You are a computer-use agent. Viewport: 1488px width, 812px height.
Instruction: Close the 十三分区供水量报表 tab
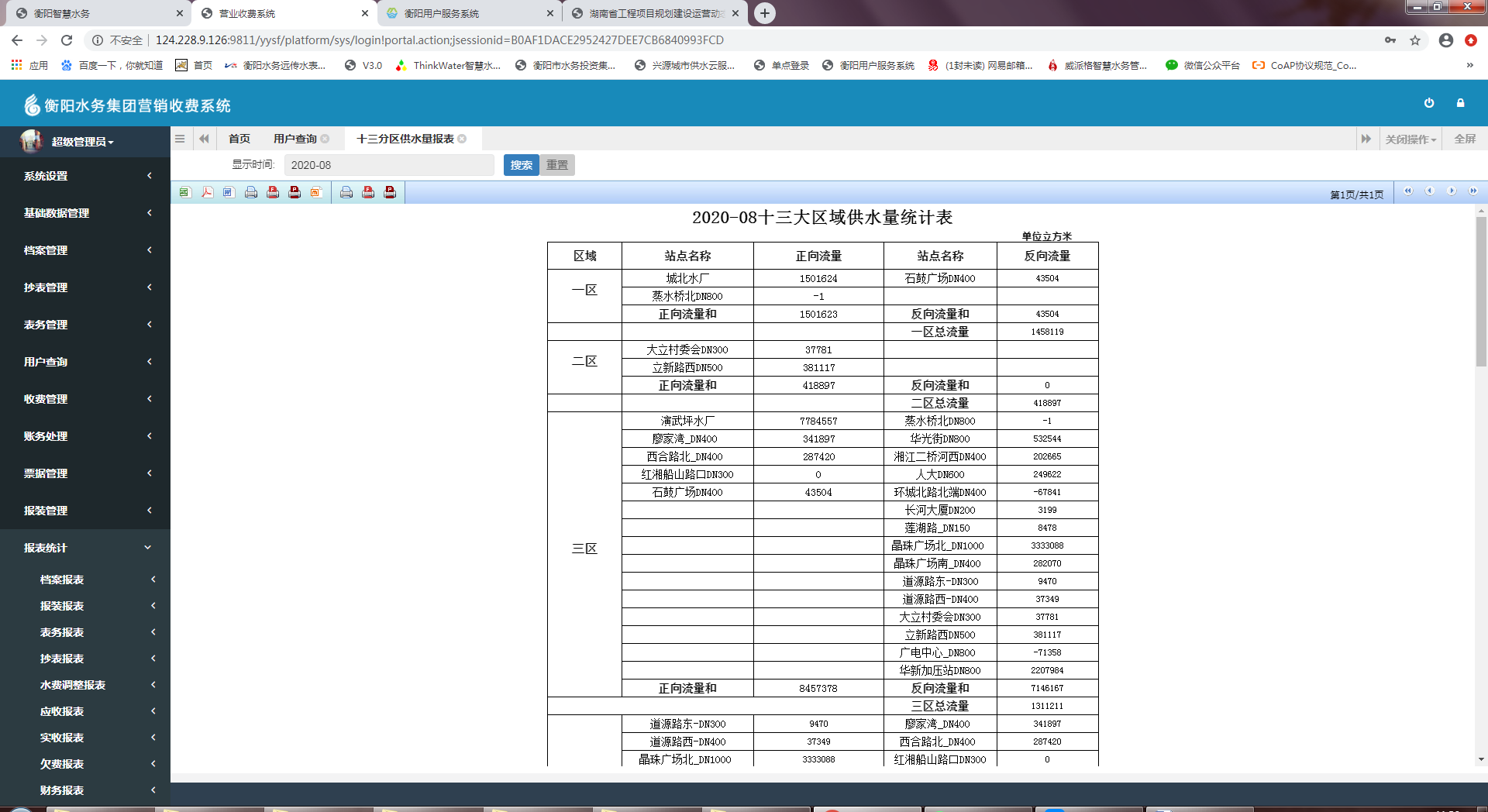point(463,139)
